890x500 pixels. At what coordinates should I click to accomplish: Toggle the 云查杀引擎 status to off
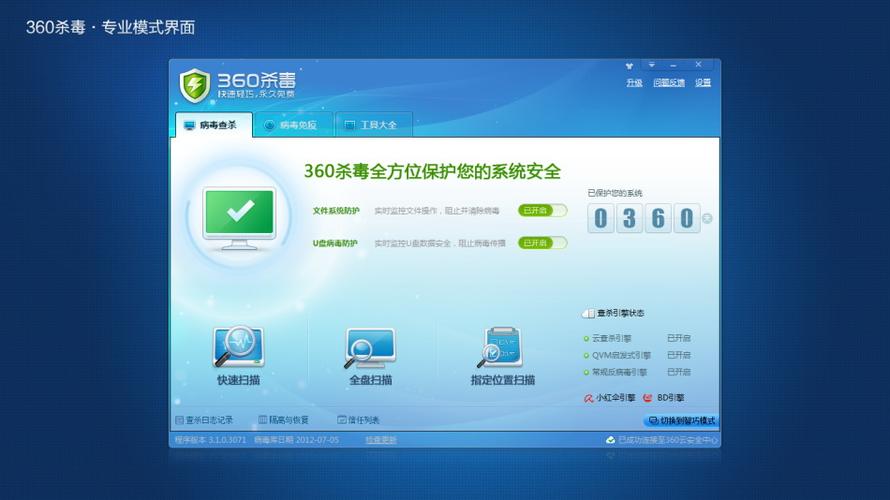[678, 339]
